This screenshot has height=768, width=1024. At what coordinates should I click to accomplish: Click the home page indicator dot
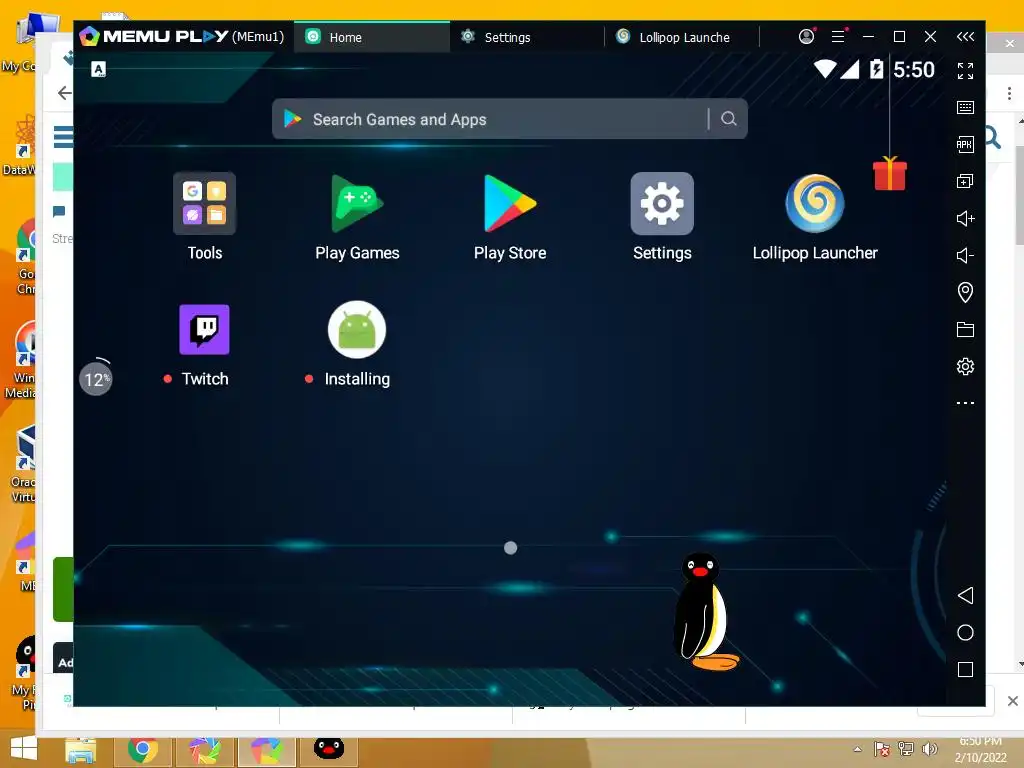pos(511,548)
